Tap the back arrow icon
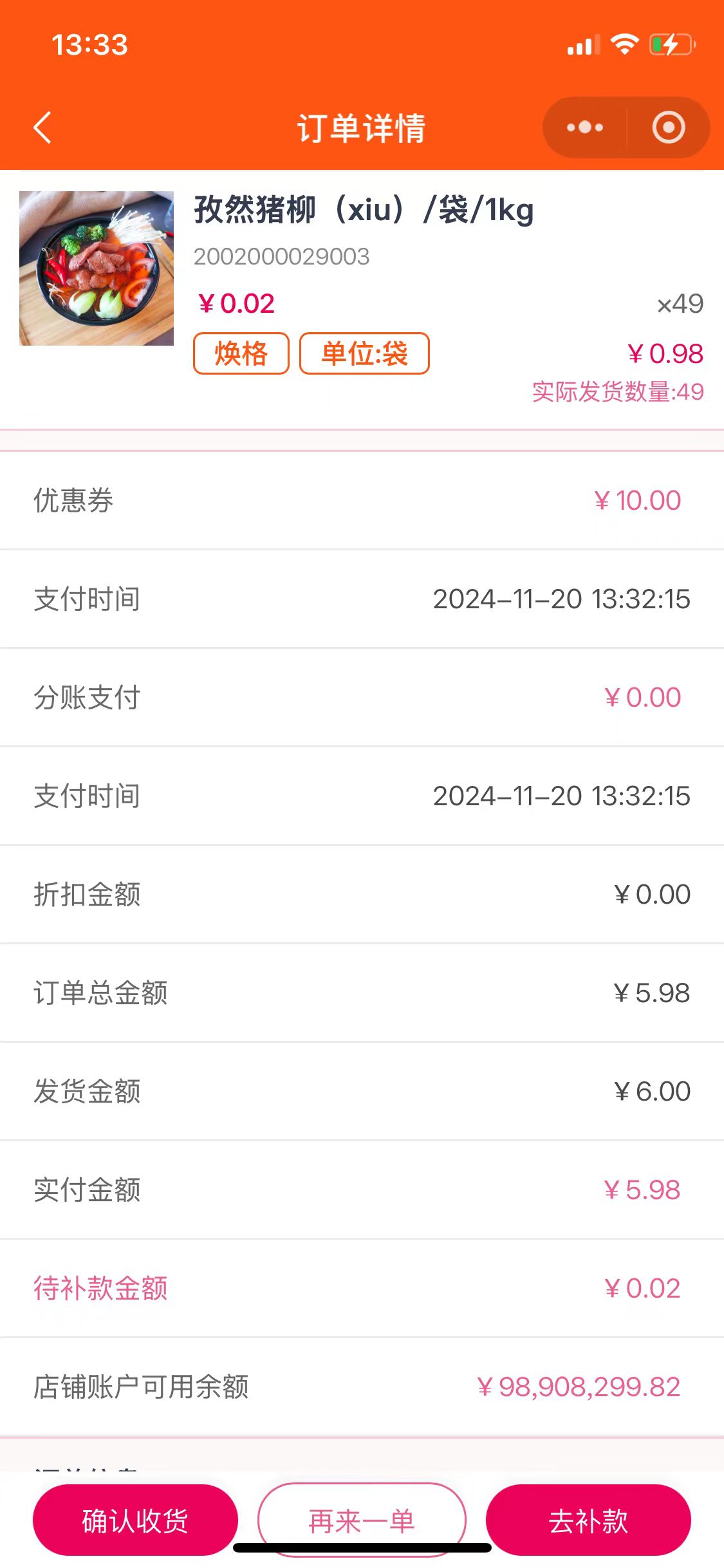The height and width of the screenshot is (1568, 724). coord(42,127)
